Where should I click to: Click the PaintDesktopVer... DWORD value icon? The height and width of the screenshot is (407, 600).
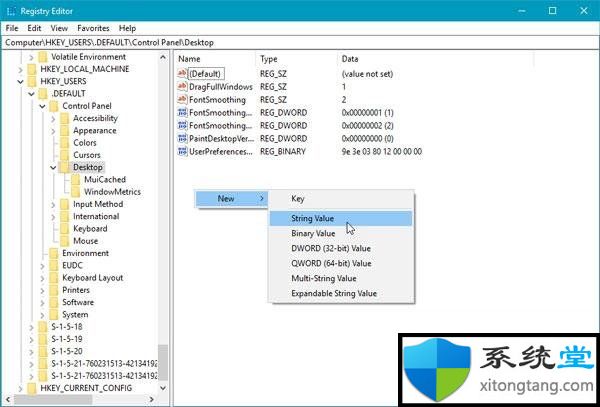pos(183,138)
